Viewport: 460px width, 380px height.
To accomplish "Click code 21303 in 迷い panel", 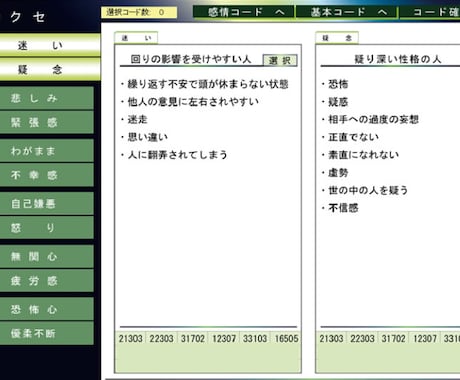I will pos(130,339).
